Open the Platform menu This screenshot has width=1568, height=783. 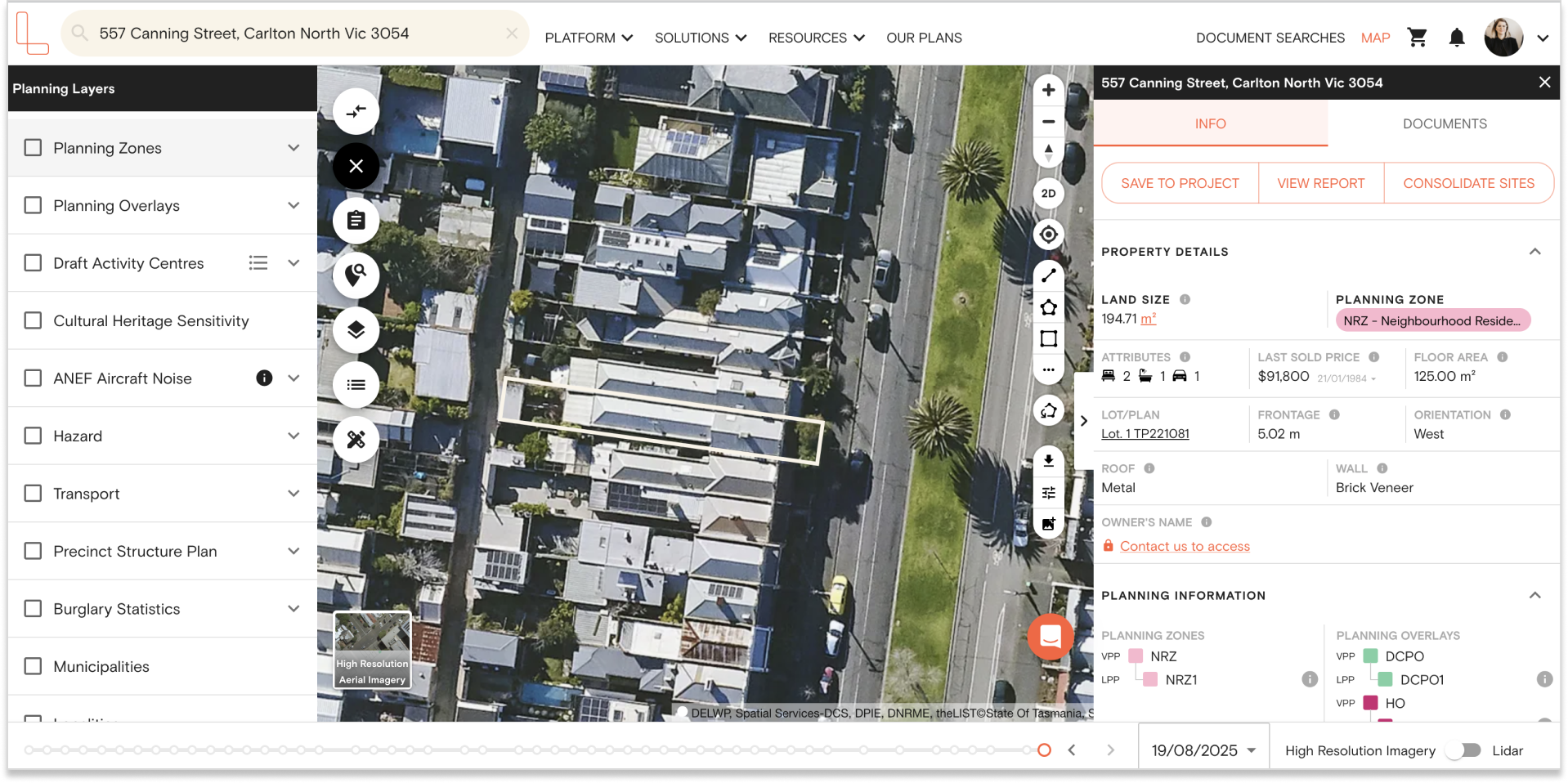point(589,38)
